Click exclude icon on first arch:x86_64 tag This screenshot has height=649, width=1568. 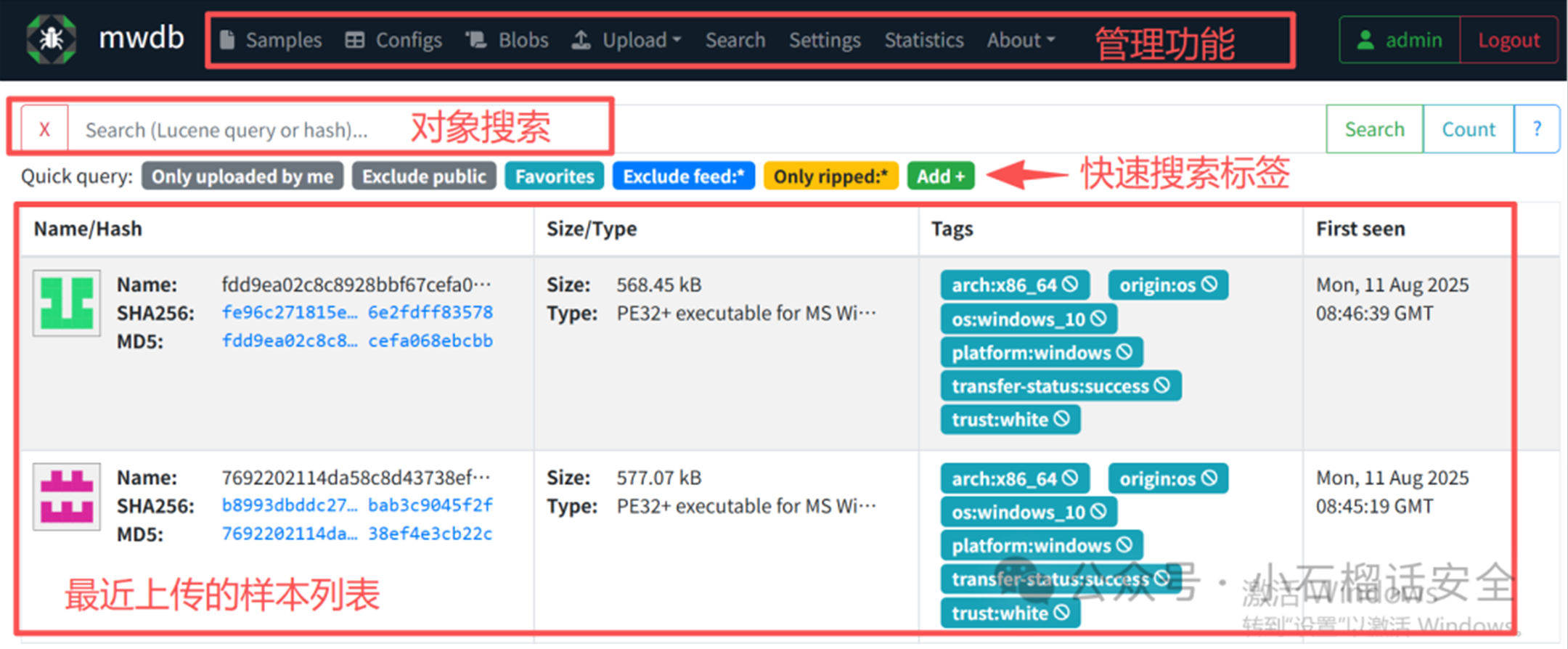point(1070,285)
